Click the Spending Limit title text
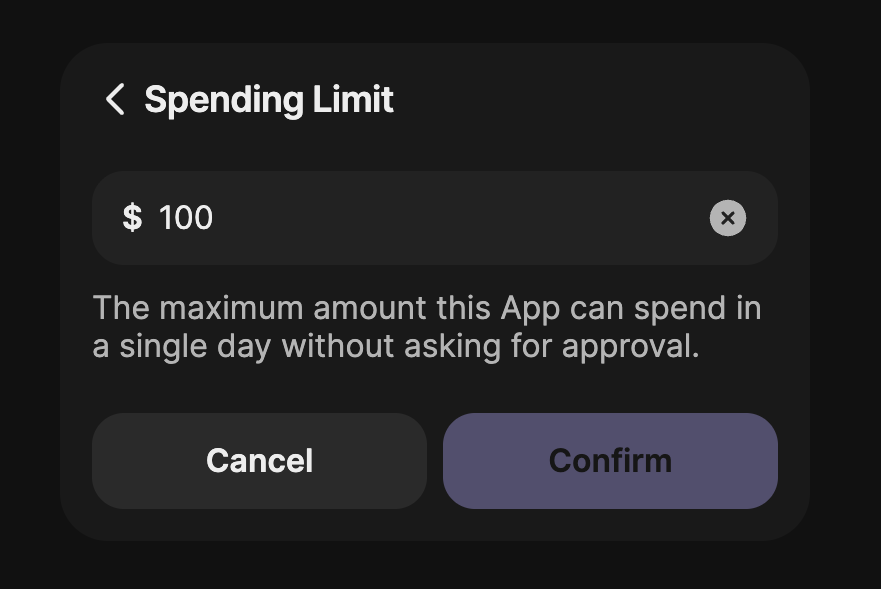This screenshot has width=881, height=589. pyautogui.click(x=269, y=100)
